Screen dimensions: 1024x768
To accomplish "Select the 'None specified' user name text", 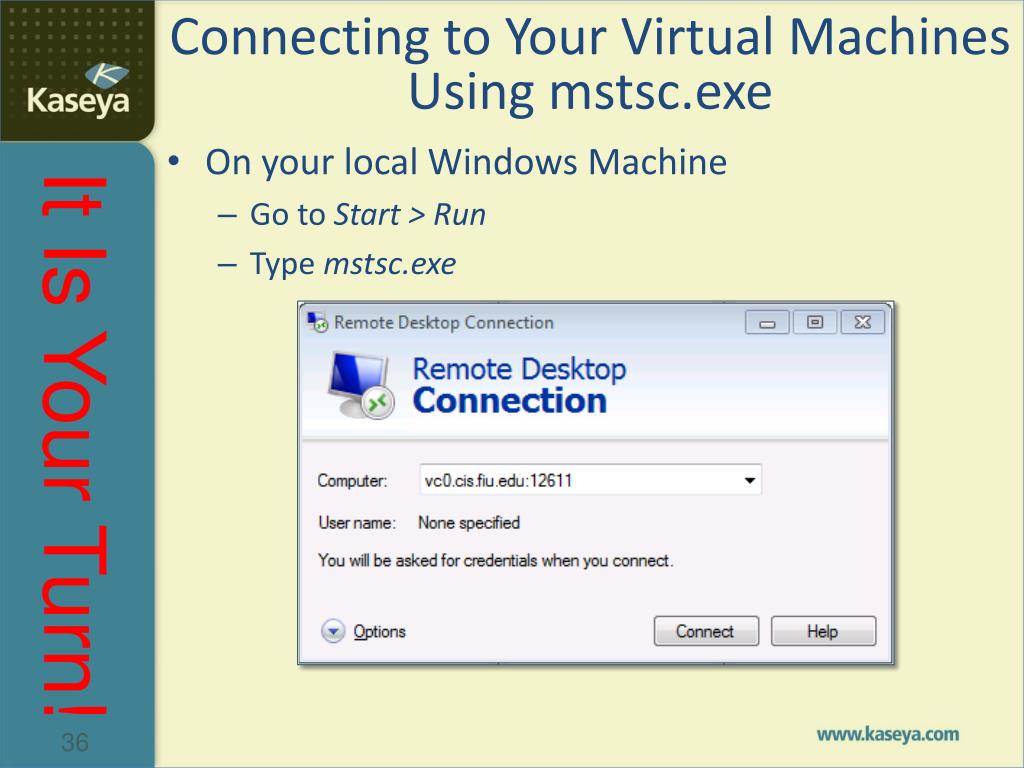I will (469, 522).
